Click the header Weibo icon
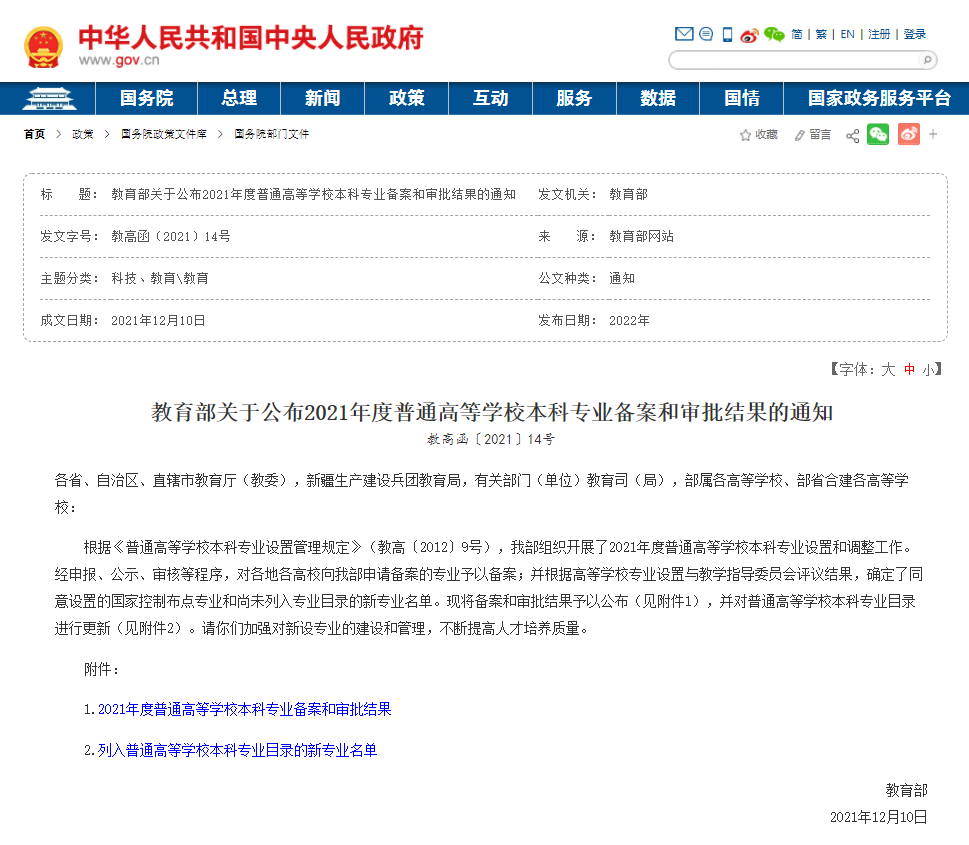The width and height of the screenshot is (969, 845). pyautogui.click(x=750, y=34)
